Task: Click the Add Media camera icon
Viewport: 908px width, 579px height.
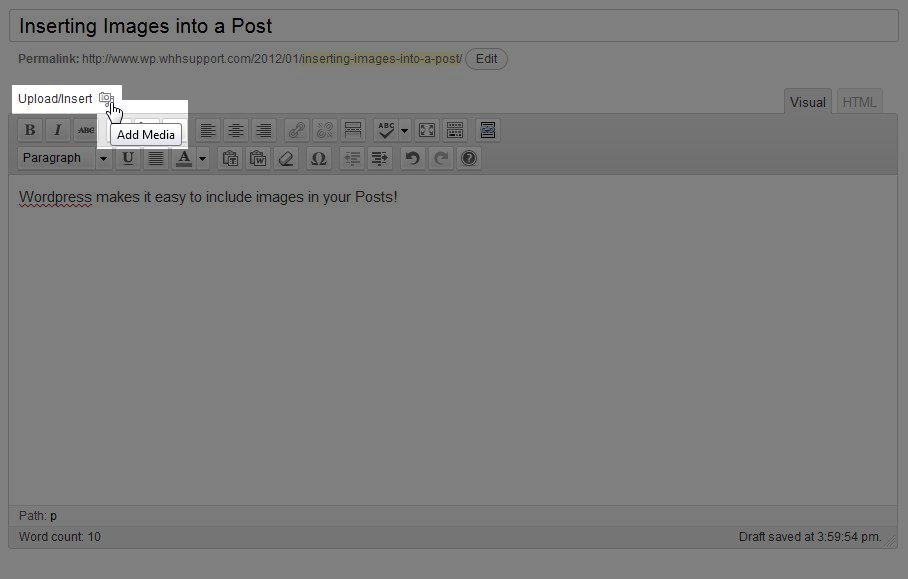Action: pyautogui.click(x=106, y=98)
